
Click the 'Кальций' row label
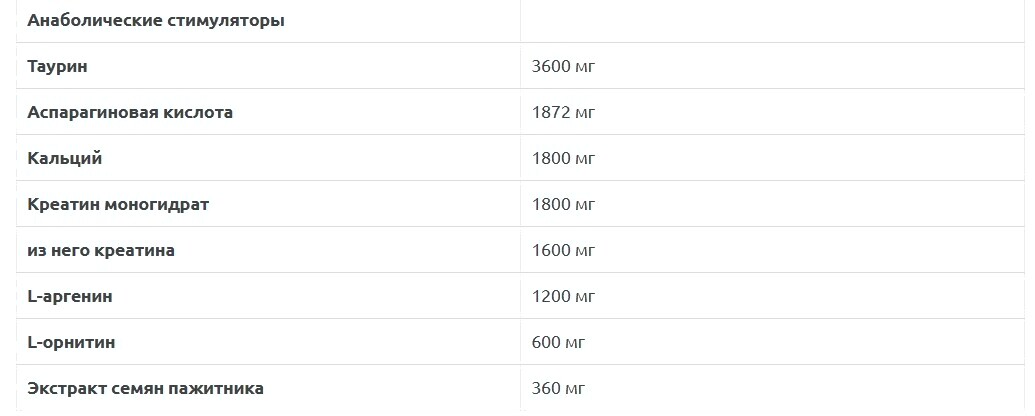click(65, 158)
